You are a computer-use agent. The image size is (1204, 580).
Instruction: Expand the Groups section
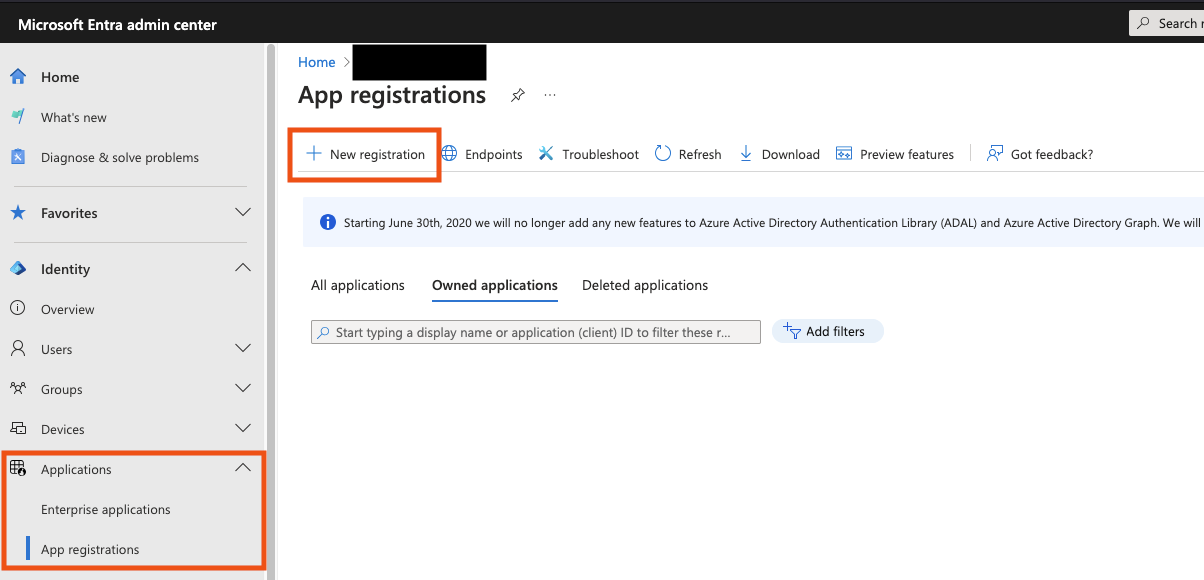point(242,388)
